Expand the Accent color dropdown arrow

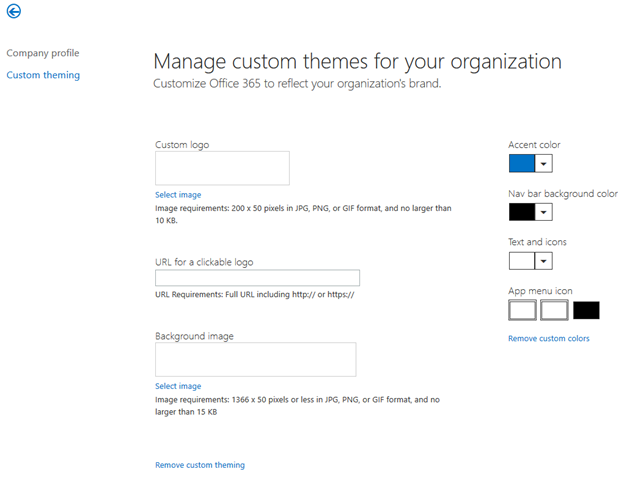click(x=544, y=163)
